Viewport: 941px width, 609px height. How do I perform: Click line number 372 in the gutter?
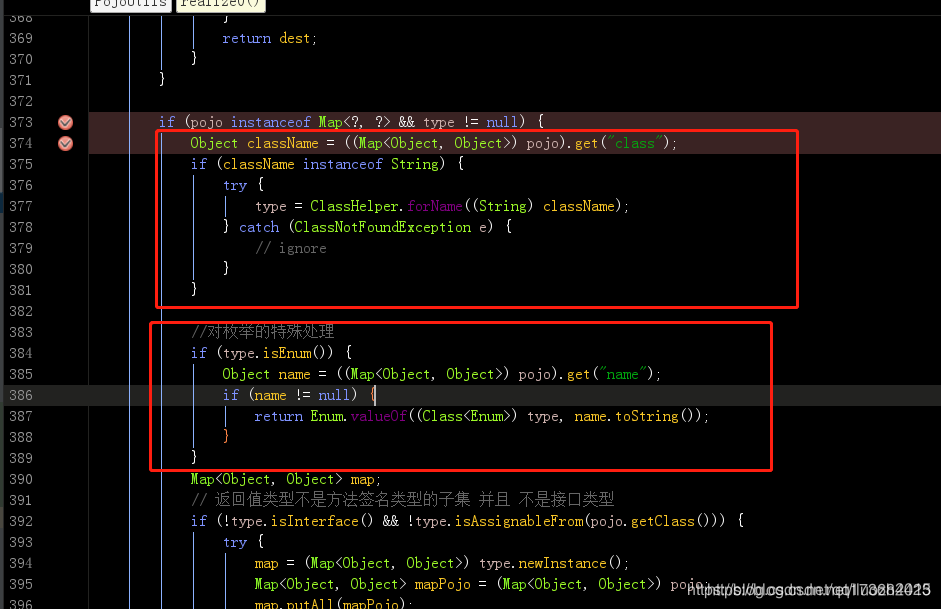[21, 101]
